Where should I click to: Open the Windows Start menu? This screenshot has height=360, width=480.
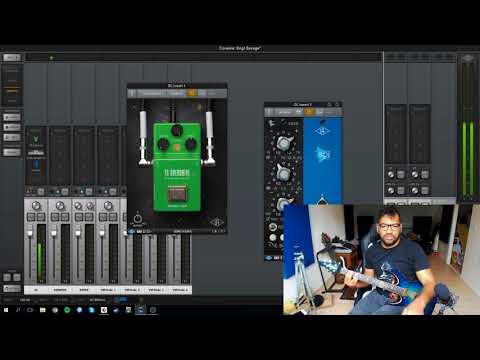6,310
